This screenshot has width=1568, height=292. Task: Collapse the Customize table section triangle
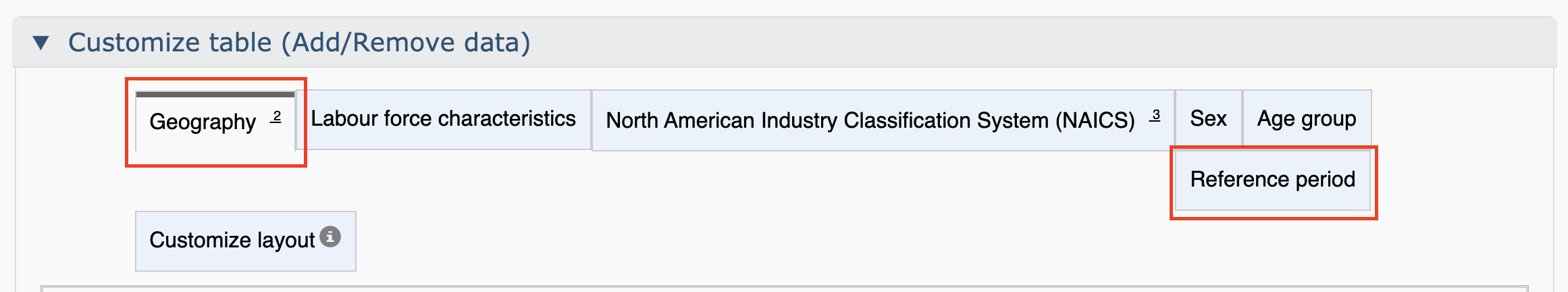(41, 43)
